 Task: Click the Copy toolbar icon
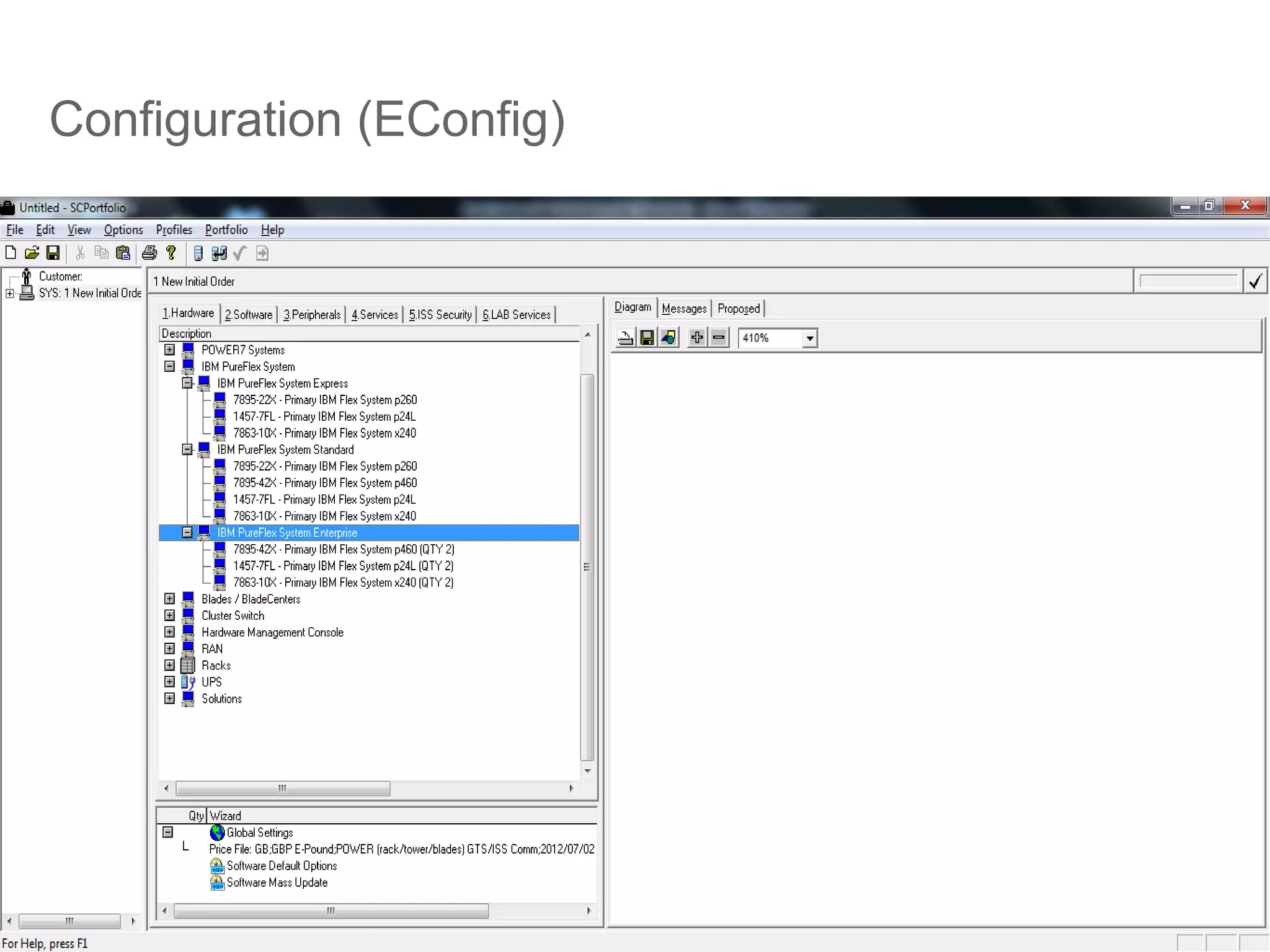[101, 253]
